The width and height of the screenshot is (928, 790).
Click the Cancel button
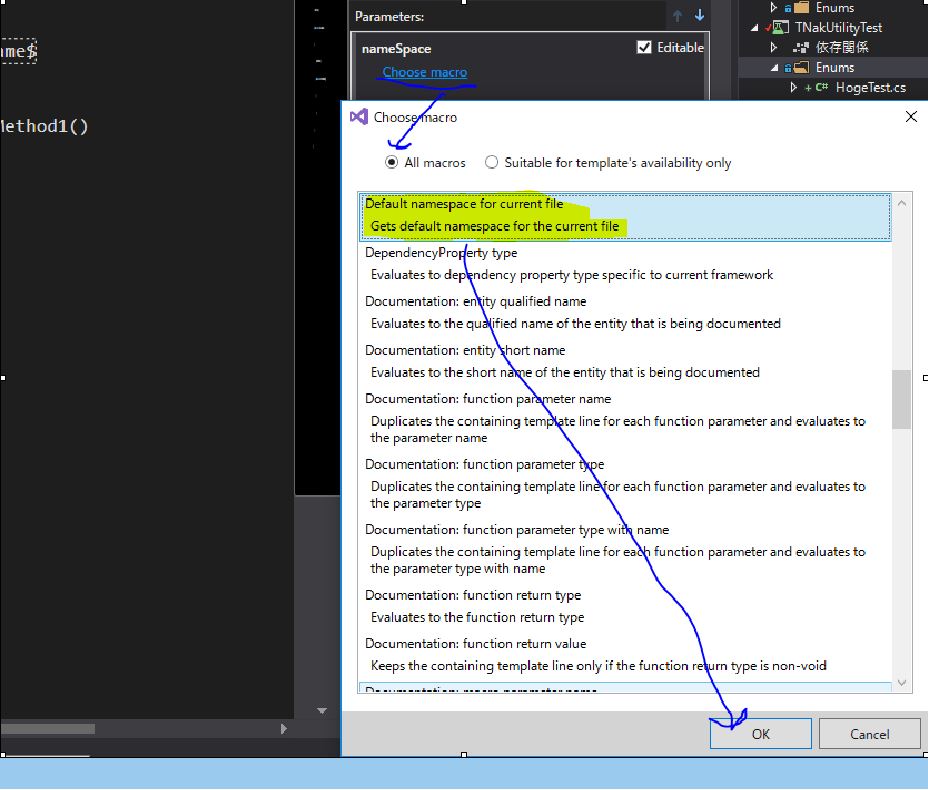click(x=868, y=733)
